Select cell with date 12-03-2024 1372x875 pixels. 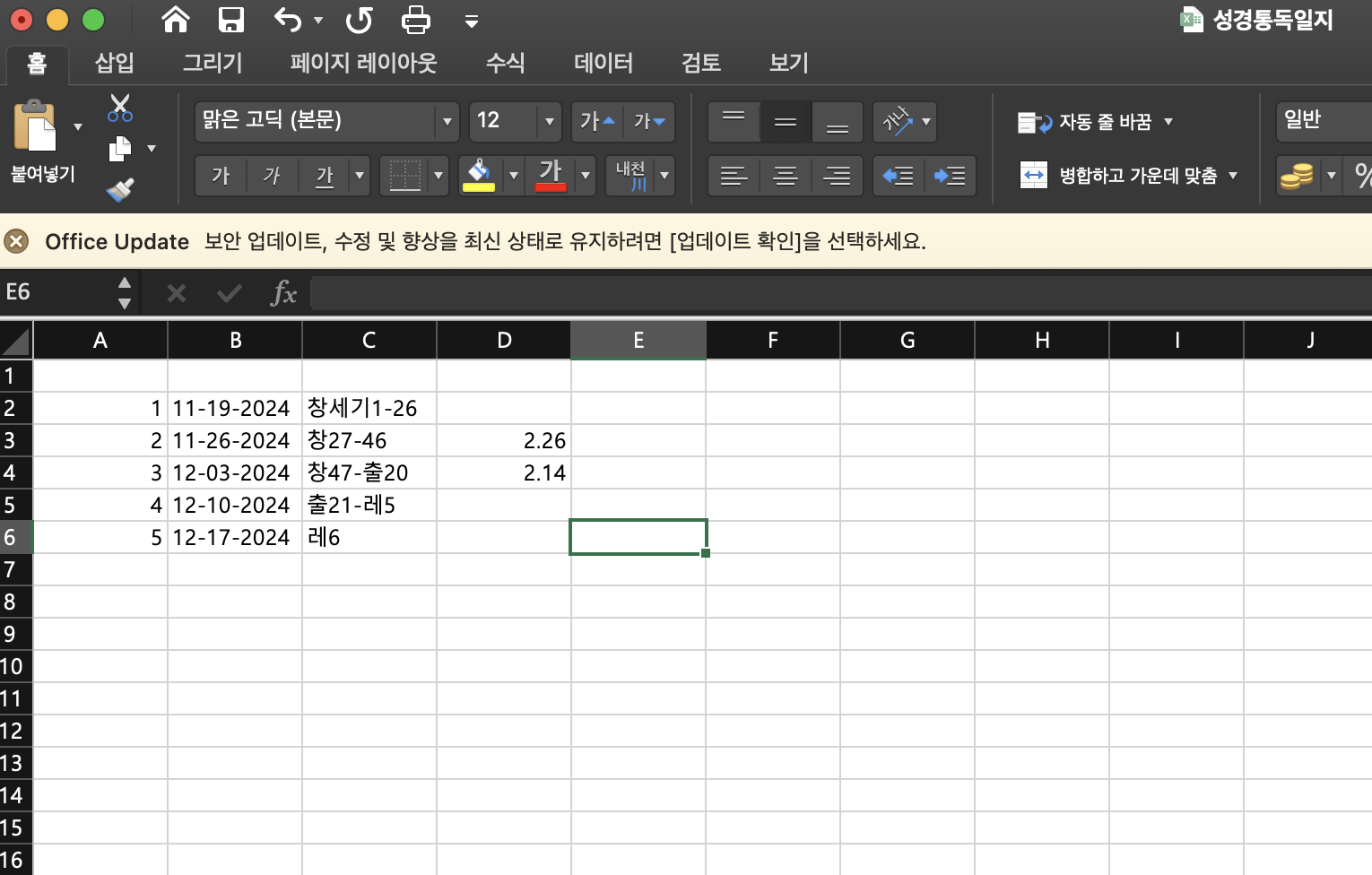click(x=235, y=472)
